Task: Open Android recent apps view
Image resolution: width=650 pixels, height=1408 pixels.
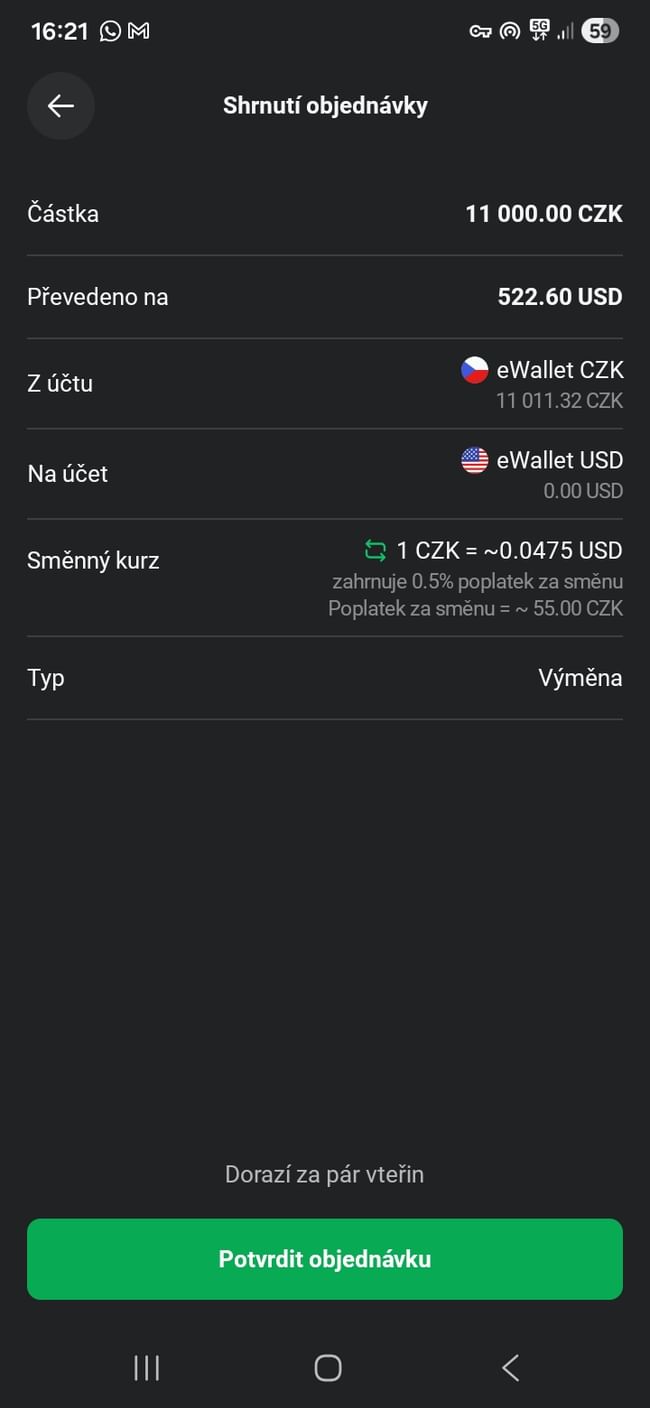Action: coord(146,1367)
